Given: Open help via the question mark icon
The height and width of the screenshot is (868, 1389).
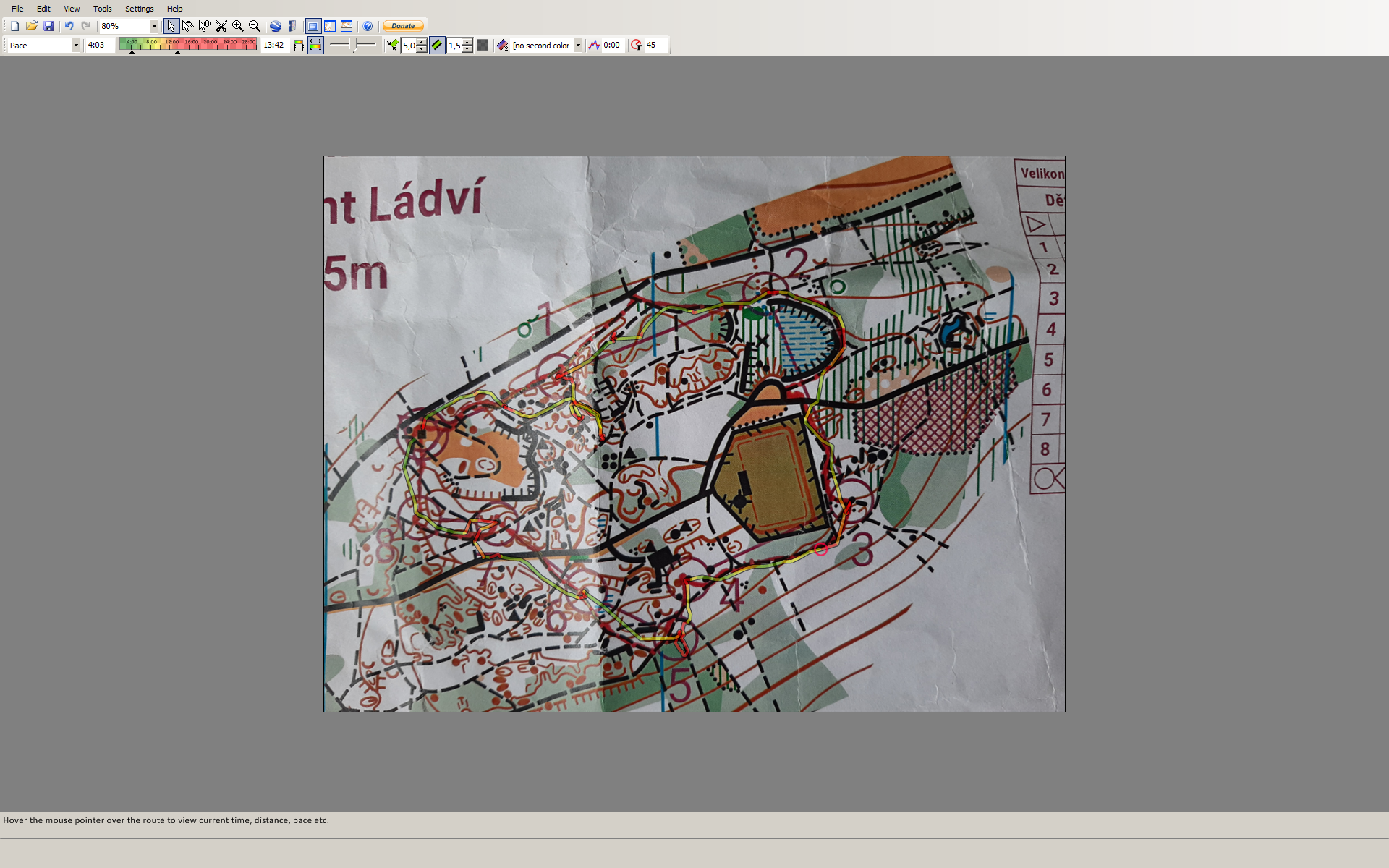Looking at the screenshot, I should [x=368, y=26].
